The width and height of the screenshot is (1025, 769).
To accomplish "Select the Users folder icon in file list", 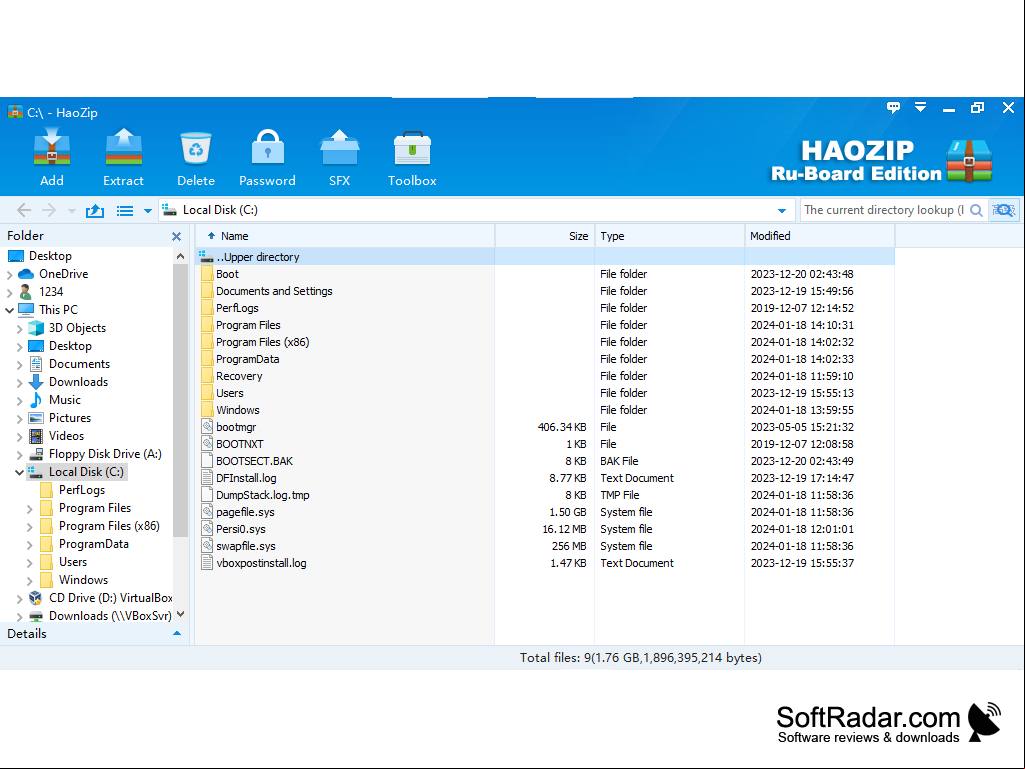I will tap(207, 393).
